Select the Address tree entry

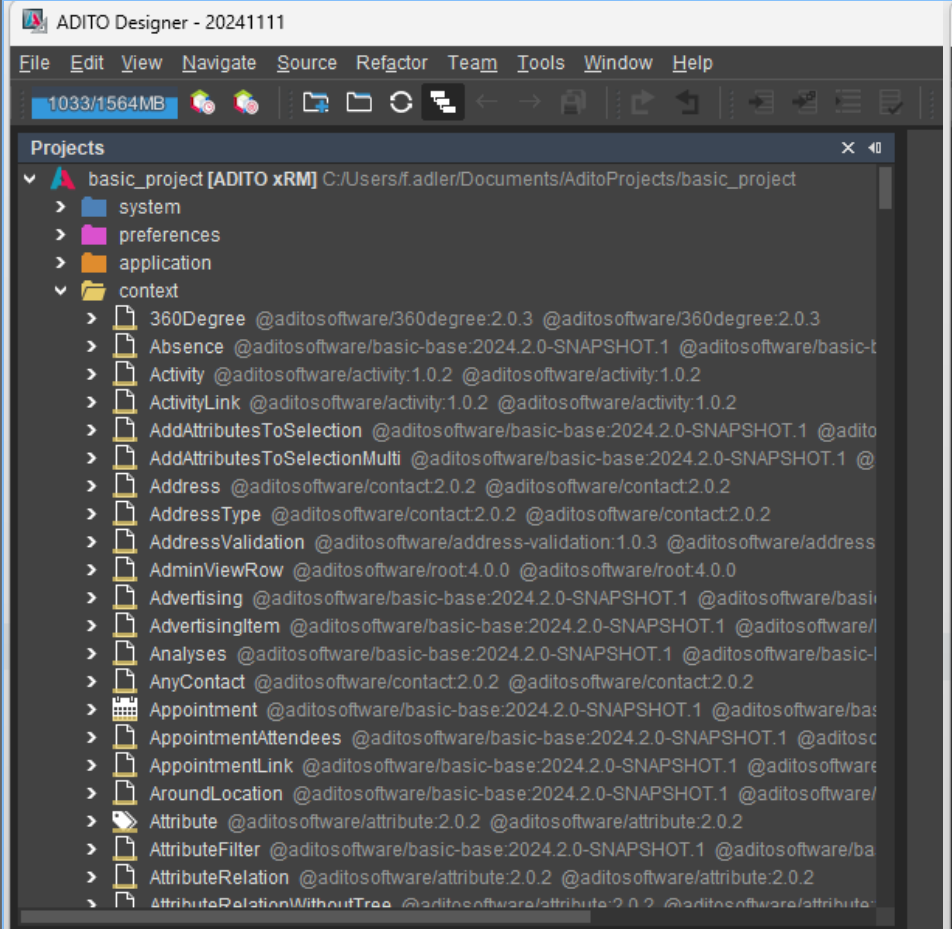(185, 486)
